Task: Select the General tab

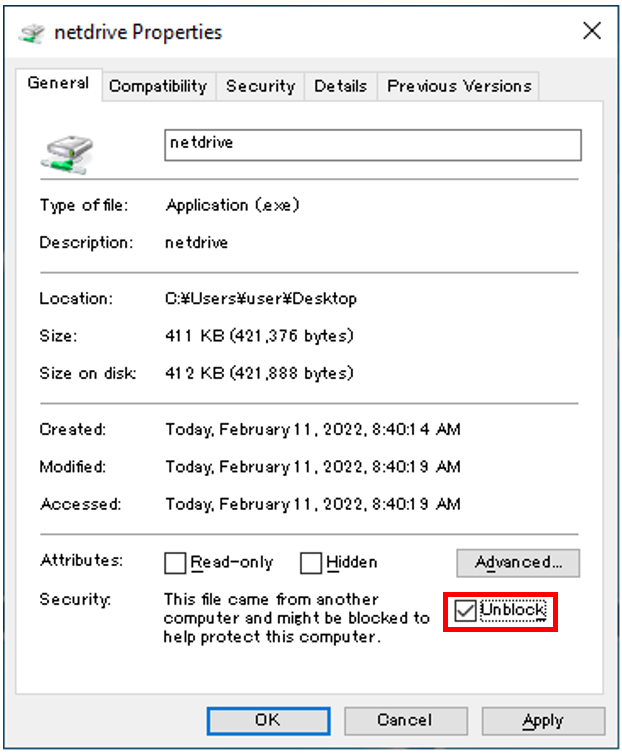Action: point(58,84)
